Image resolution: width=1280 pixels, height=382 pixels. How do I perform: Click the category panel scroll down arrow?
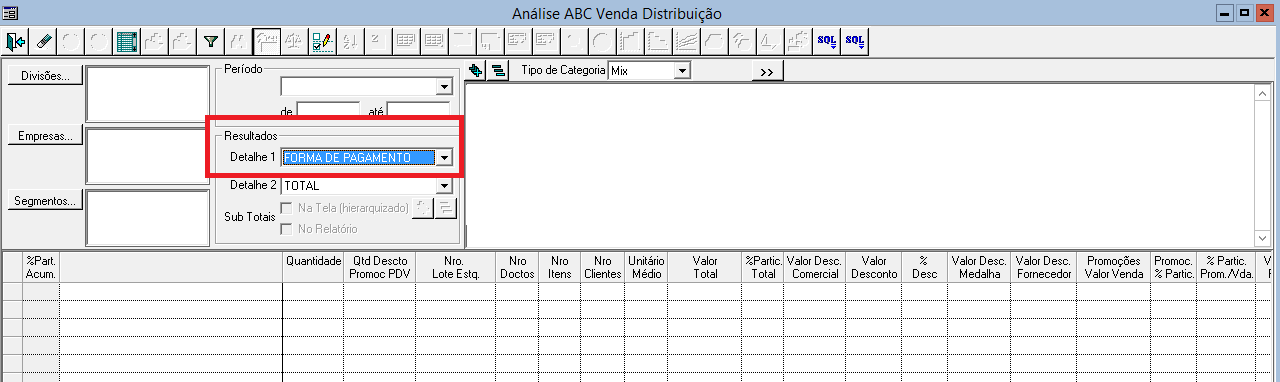tap(1262, 237)
